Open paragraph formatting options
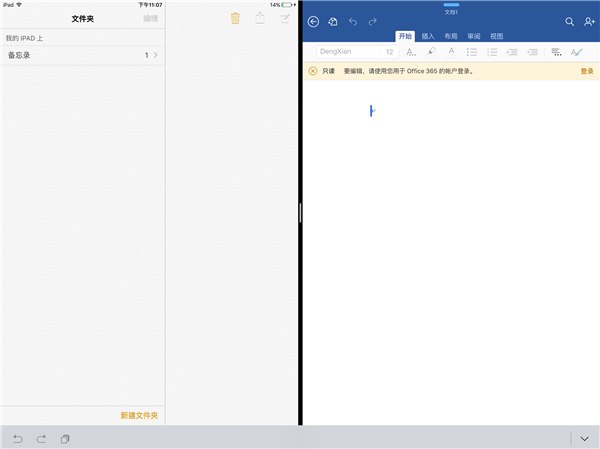This screenshot has width=600, height=449. tap(556, 52)
